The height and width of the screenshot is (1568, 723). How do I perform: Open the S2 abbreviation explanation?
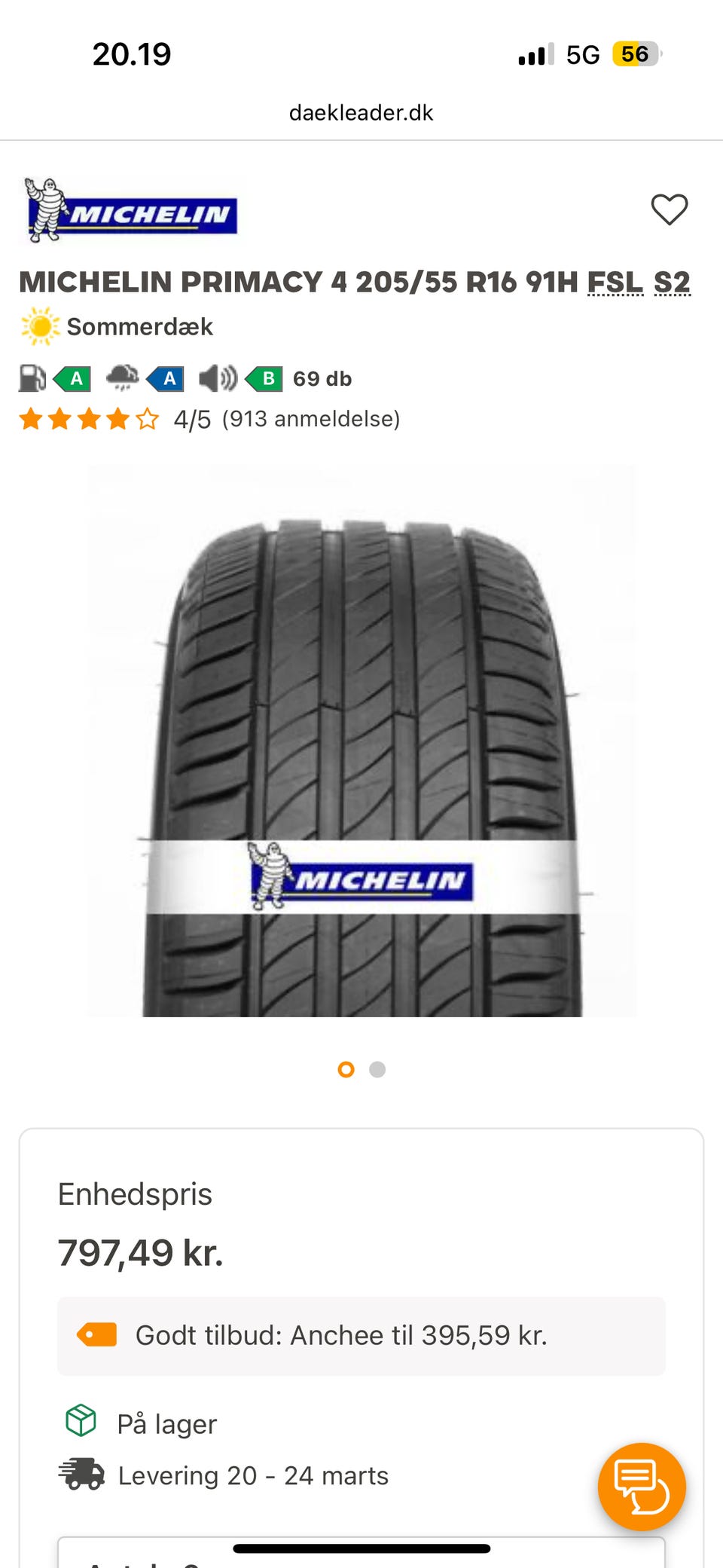(672, 283)
